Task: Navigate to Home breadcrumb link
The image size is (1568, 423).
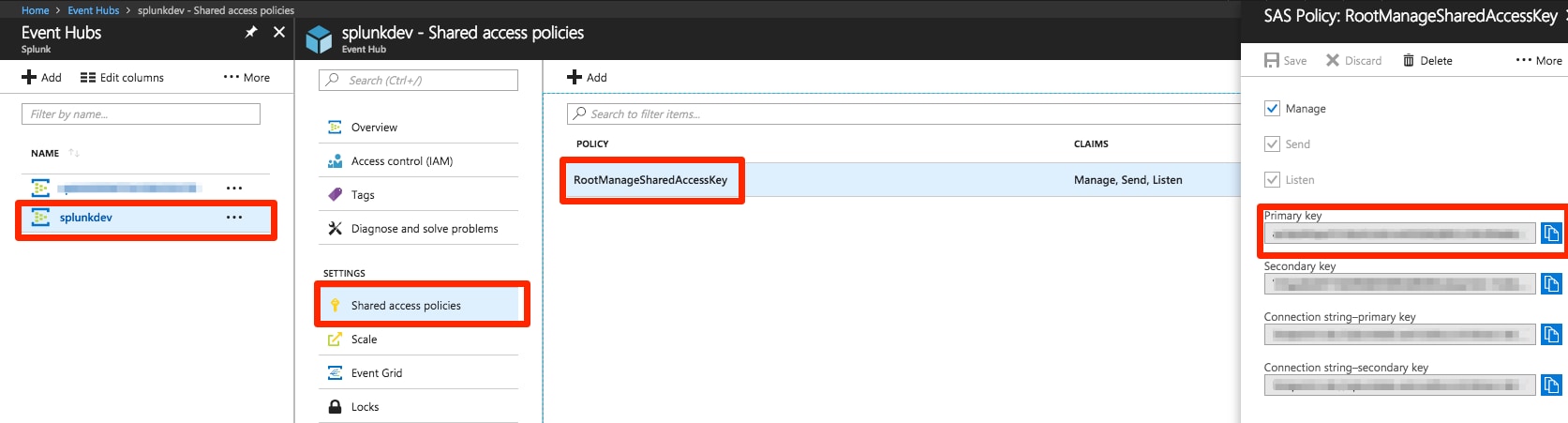Action: coord(35,10)
